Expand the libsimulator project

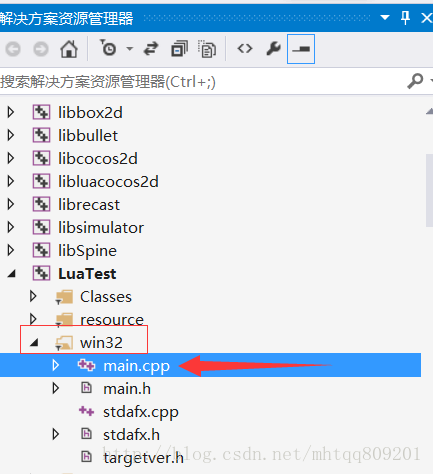[11, 227]
